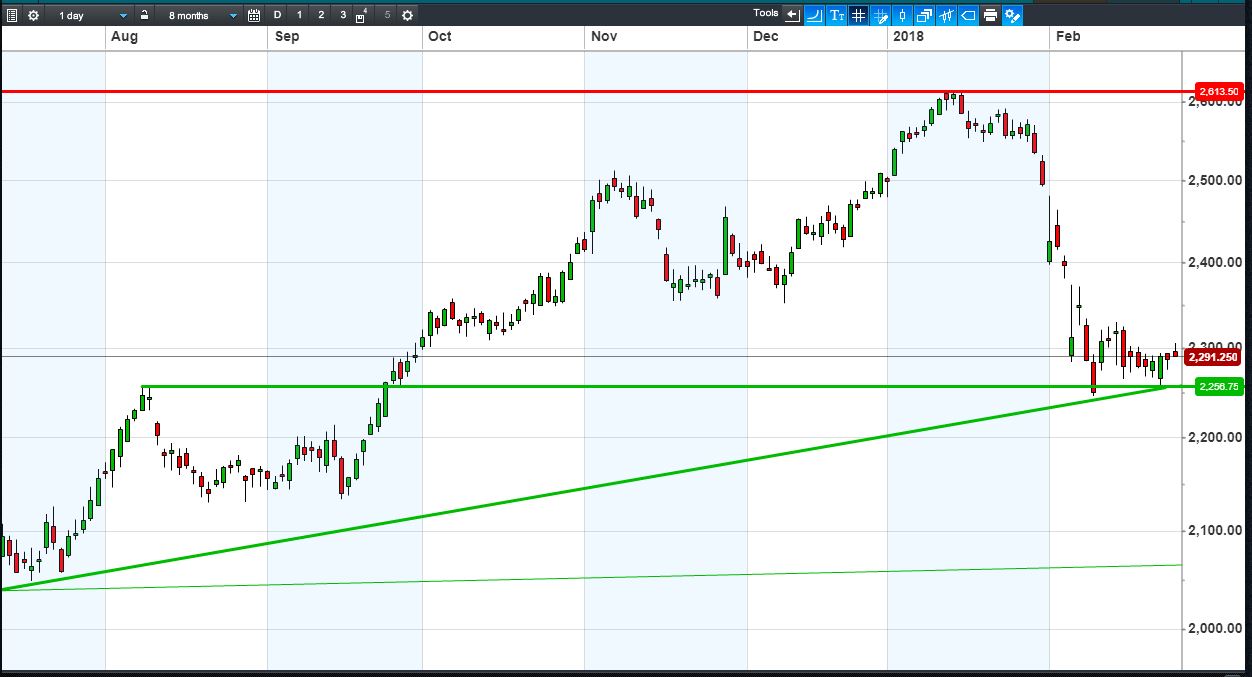Toggle the chart gridlines button
The image size is (1252, 677).
click(859, 15)
